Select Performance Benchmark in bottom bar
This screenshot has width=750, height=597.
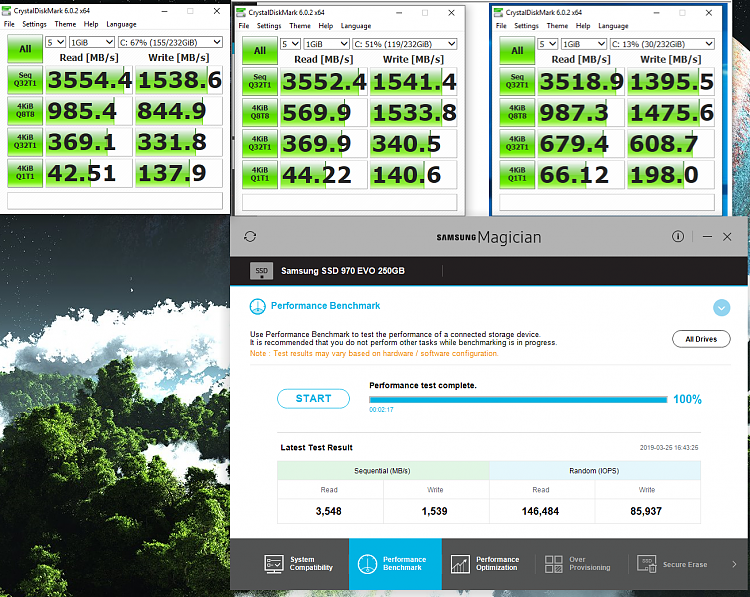(395, 564)
